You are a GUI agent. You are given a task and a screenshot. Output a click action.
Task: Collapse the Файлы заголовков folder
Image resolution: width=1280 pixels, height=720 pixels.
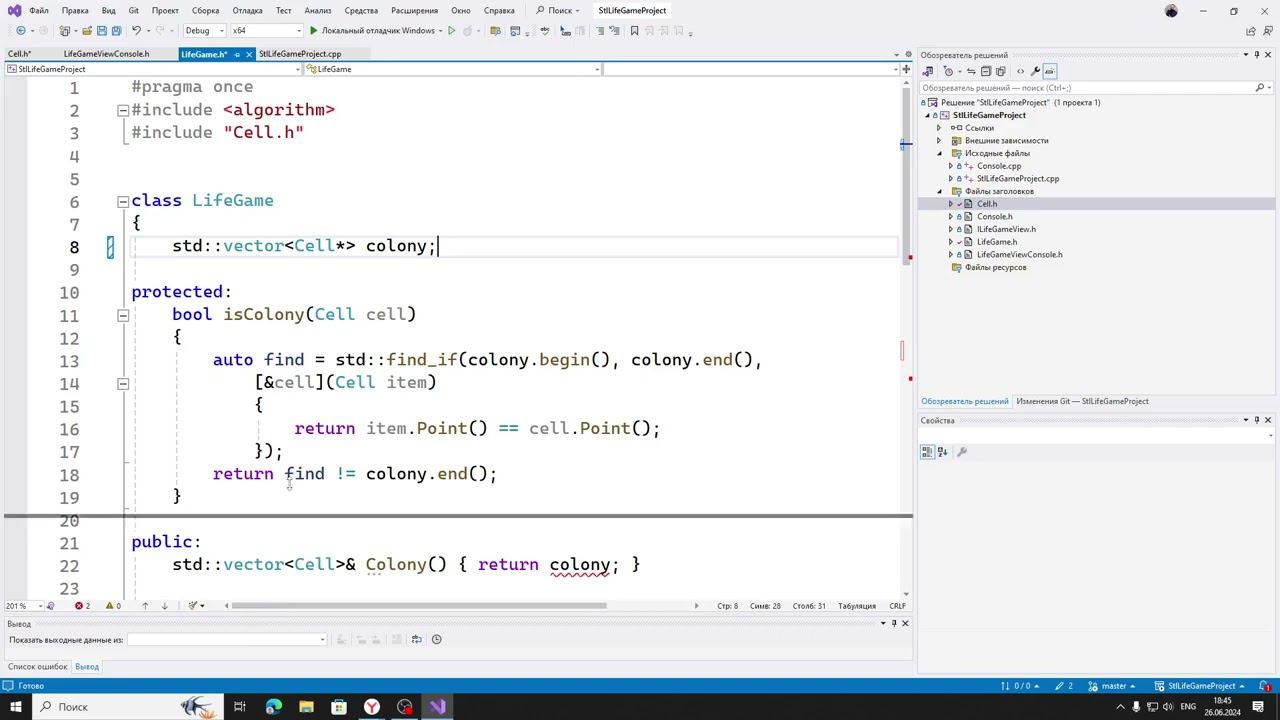coord(939,192)
